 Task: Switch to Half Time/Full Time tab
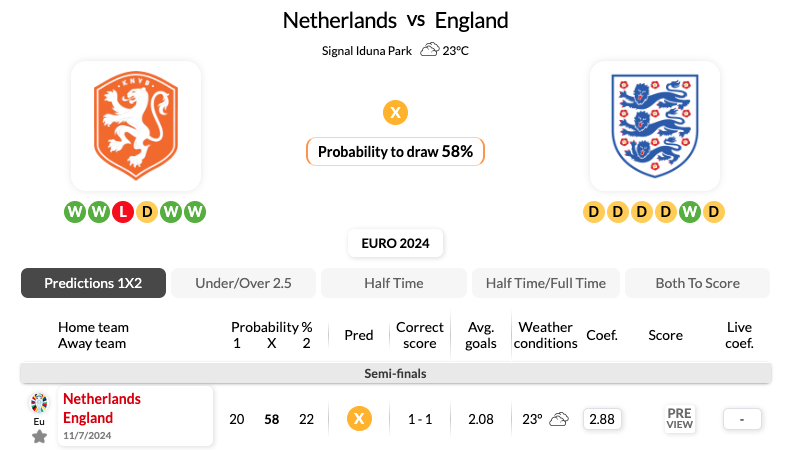[x=546, y=283]
